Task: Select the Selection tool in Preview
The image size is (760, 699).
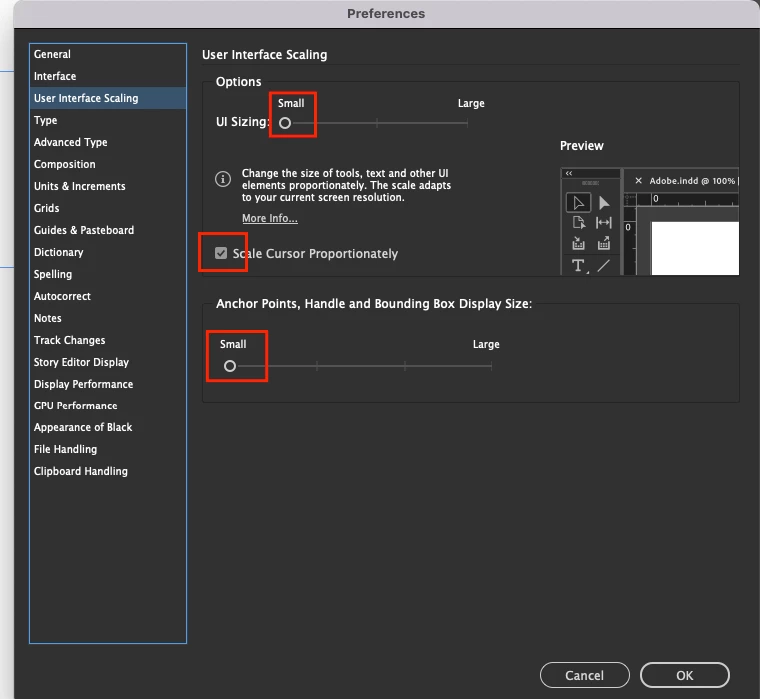Action: click(x=578, y=203)
